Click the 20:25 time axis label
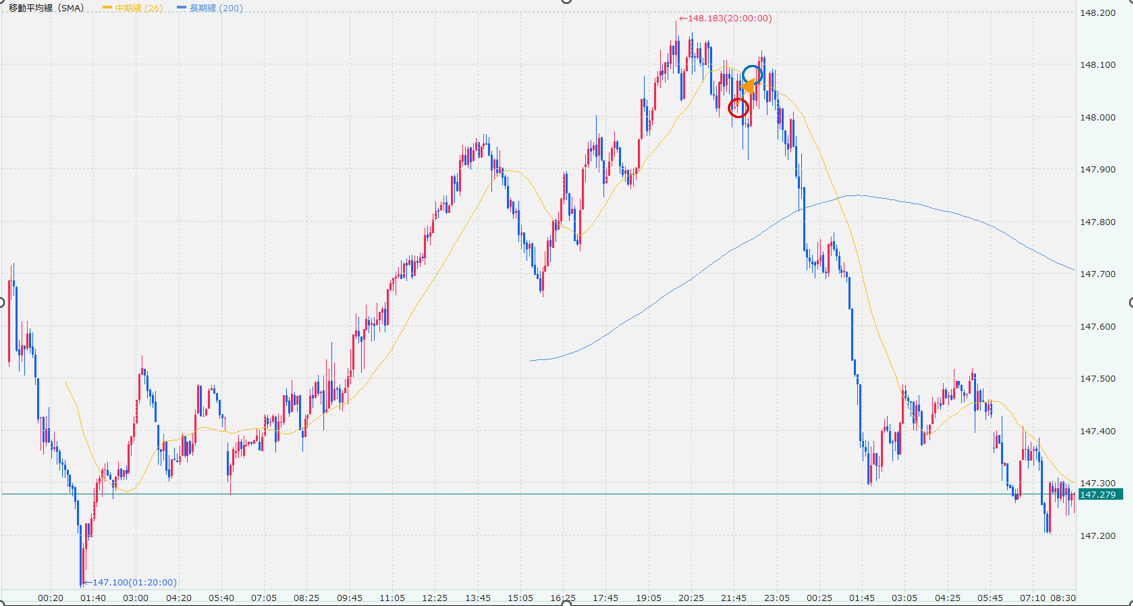1133x606 pixels. click(692, 597)
